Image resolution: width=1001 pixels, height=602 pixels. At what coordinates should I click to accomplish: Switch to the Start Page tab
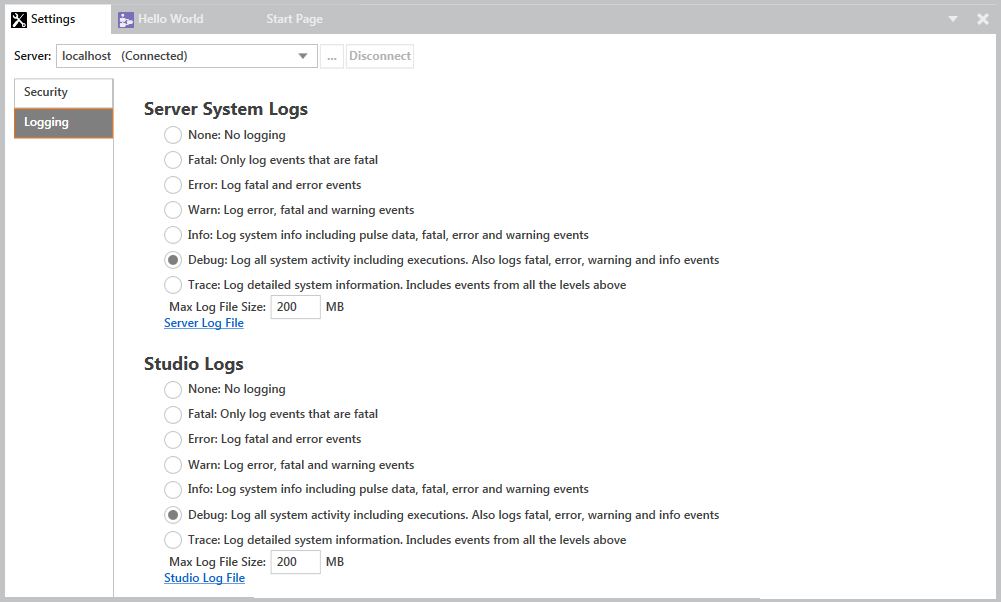(294, 19)
